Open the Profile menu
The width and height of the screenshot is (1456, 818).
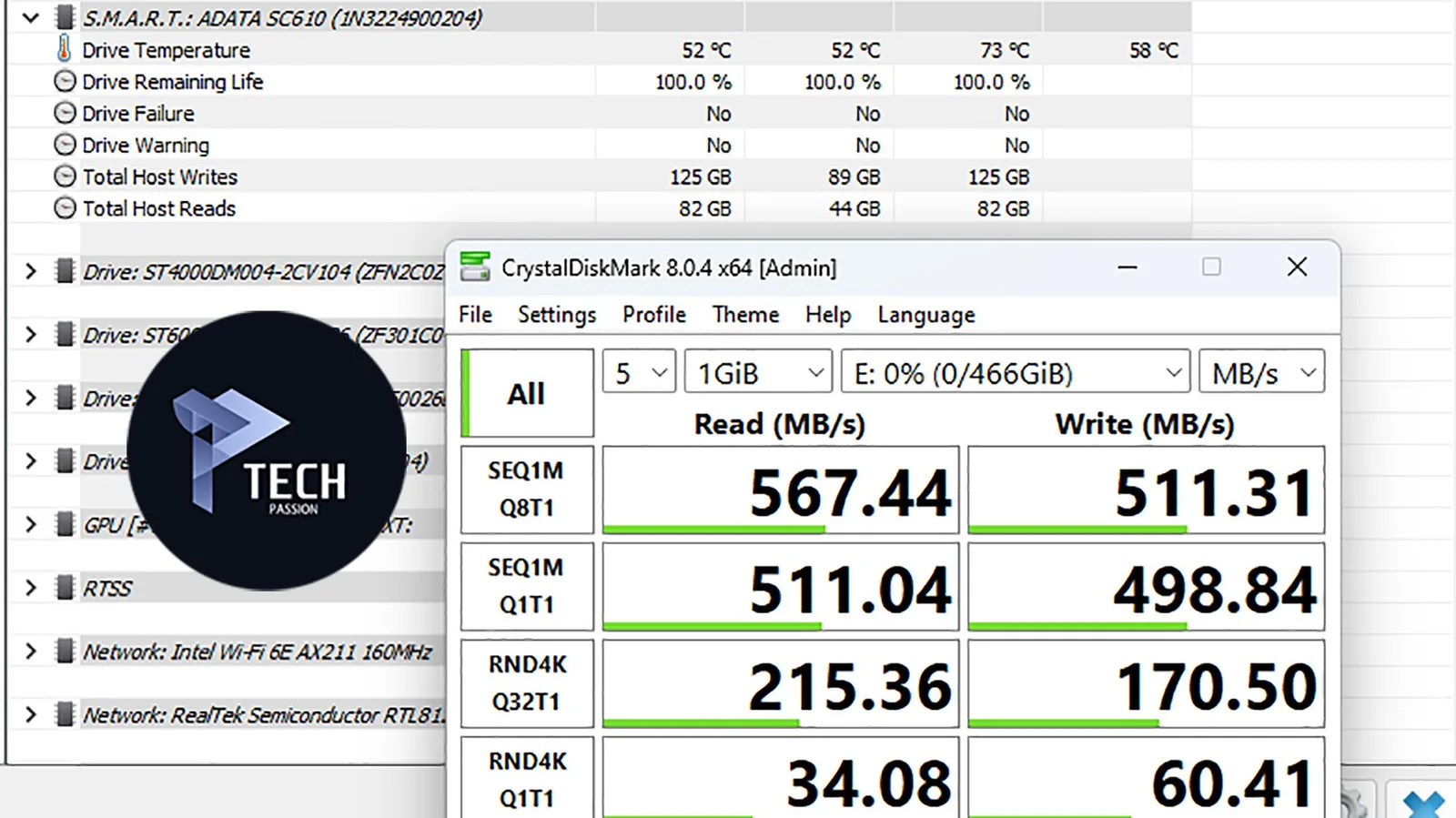654,315
